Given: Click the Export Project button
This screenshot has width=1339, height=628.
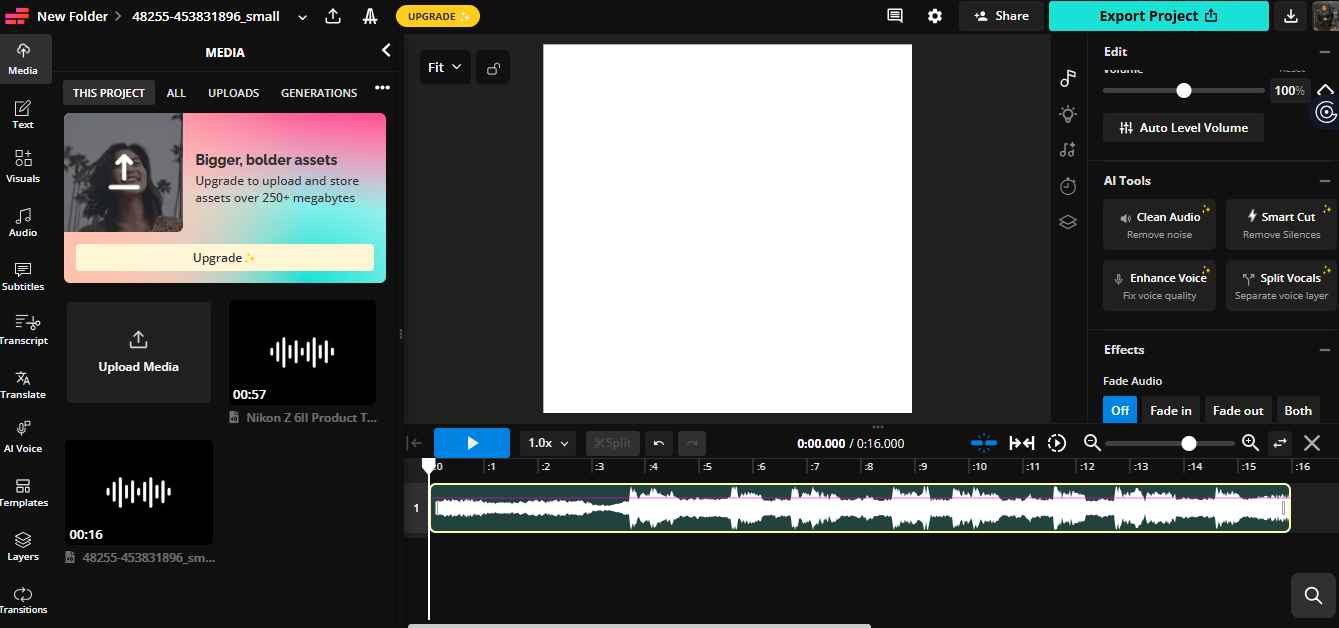Looking at the screenshot, I should [x=1158, y=16].
